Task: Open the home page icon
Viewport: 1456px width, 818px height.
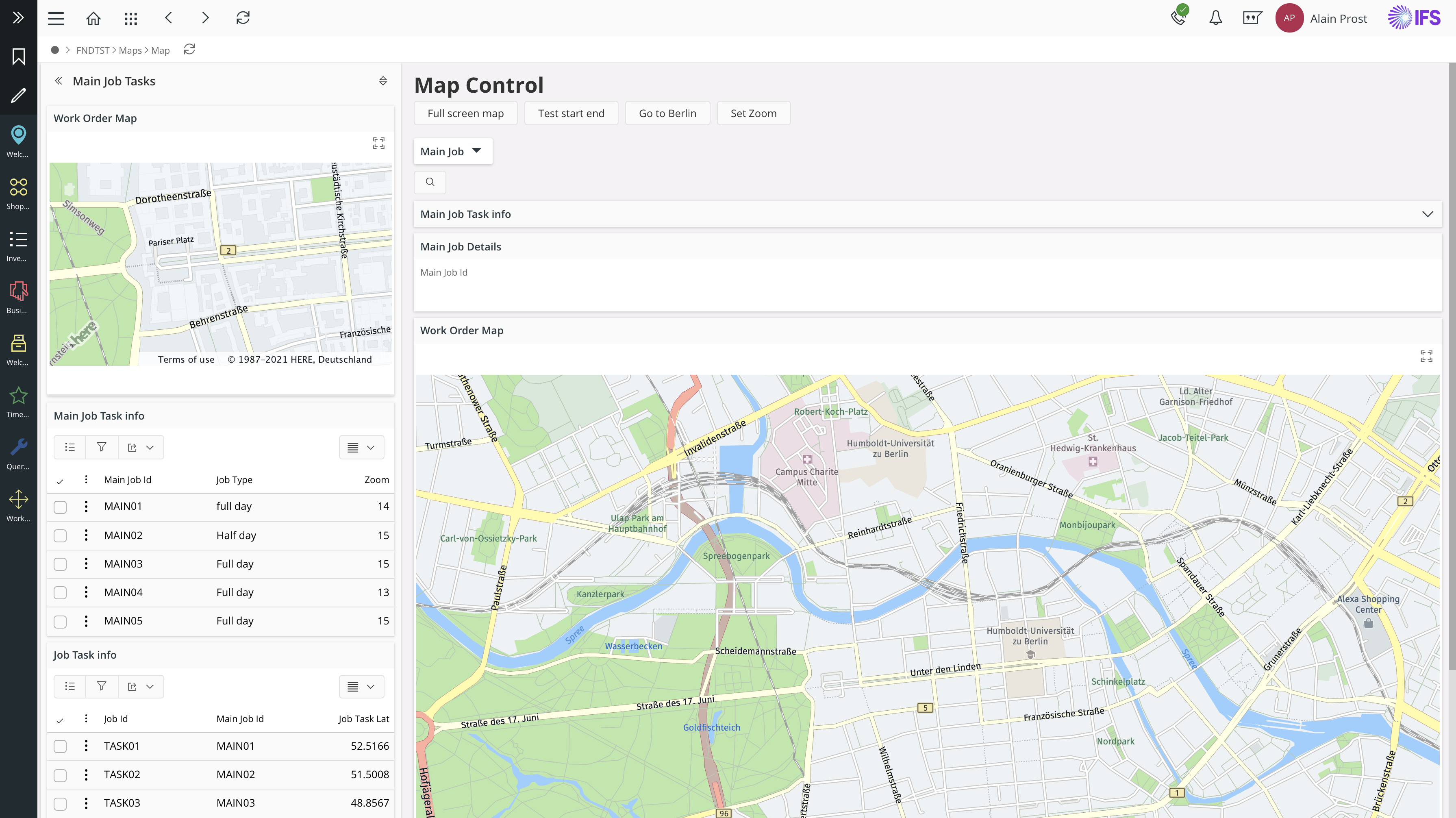Action: 93,18
